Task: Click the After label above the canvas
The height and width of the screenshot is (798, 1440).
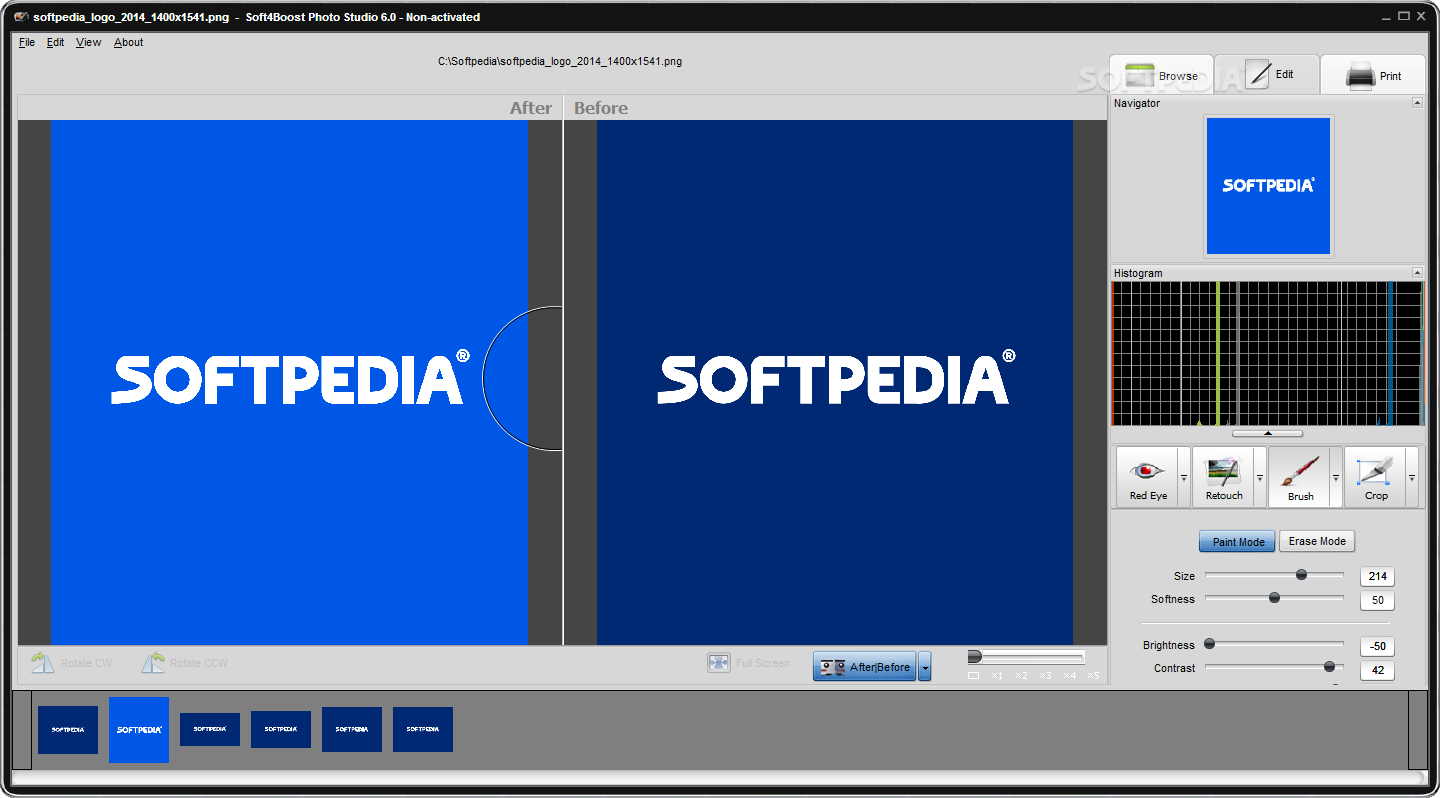Action: (531, 108)
